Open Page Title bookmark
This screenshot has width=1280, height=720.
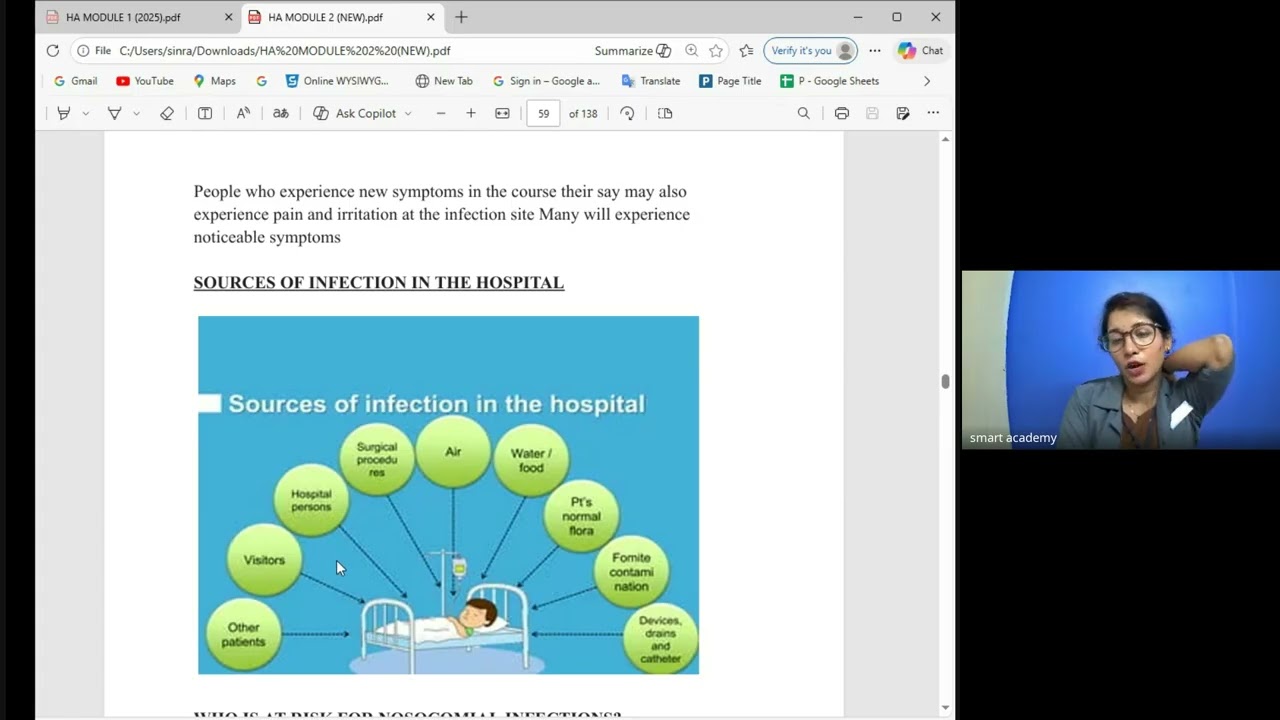[730, 81]
